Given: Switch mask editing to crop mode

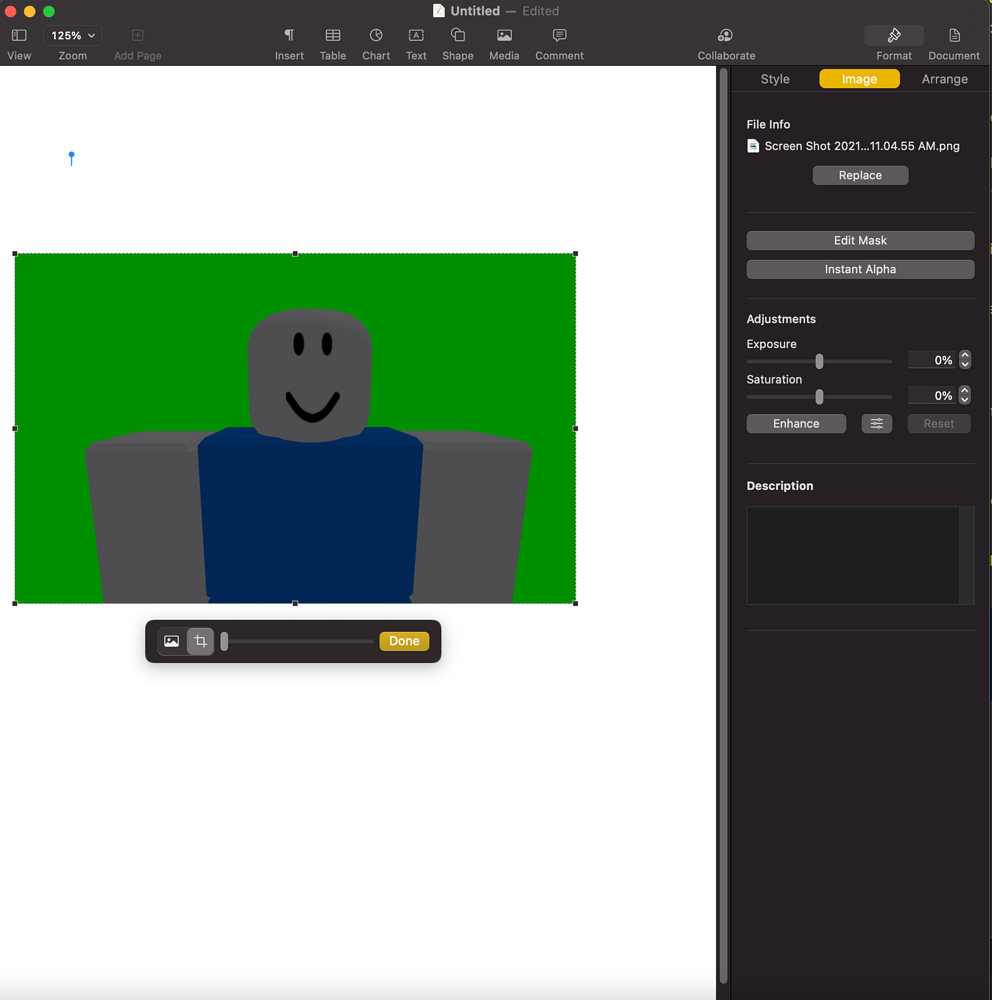Looking at the screenshot, I should (x=200, y=641).
